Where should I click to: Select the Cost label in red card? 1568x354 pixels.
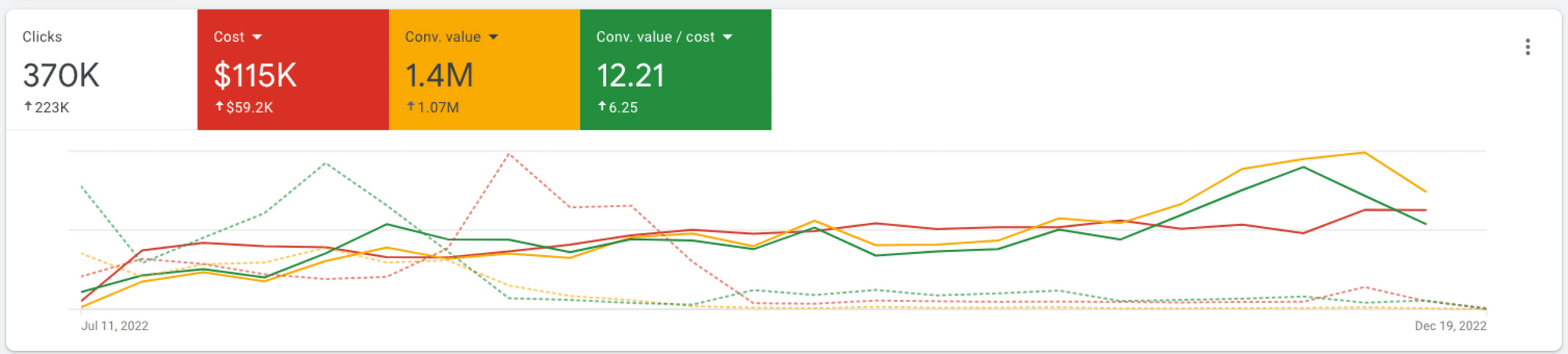coord(229,37)
